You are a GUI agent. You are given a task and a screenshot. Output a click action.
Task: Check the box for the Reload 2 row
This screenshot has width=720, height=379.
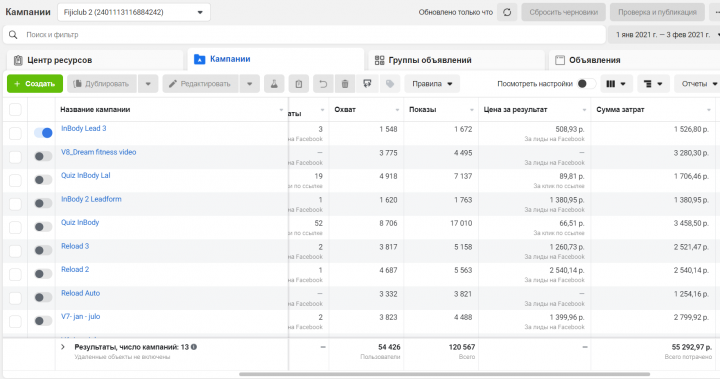coord(15,274)
